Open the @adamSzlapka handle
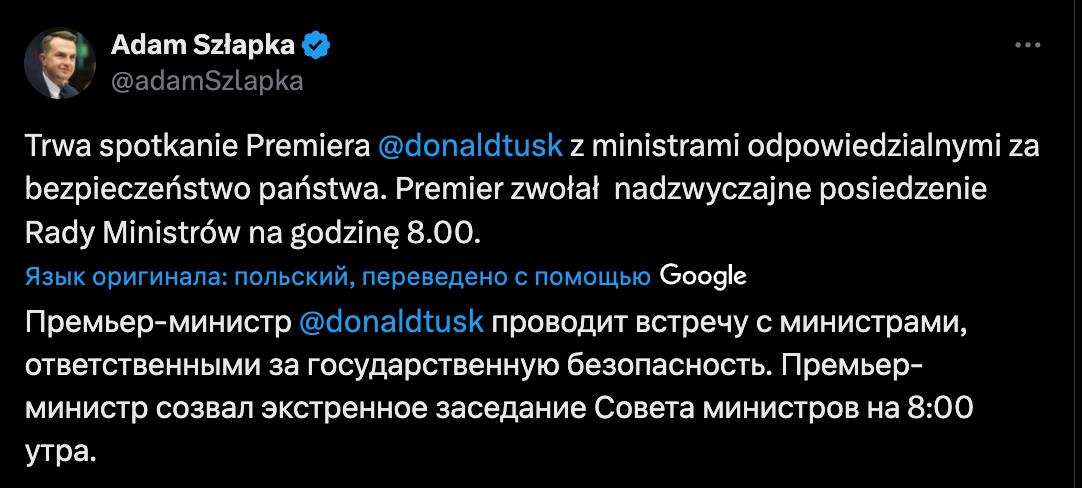 (205, 81)
